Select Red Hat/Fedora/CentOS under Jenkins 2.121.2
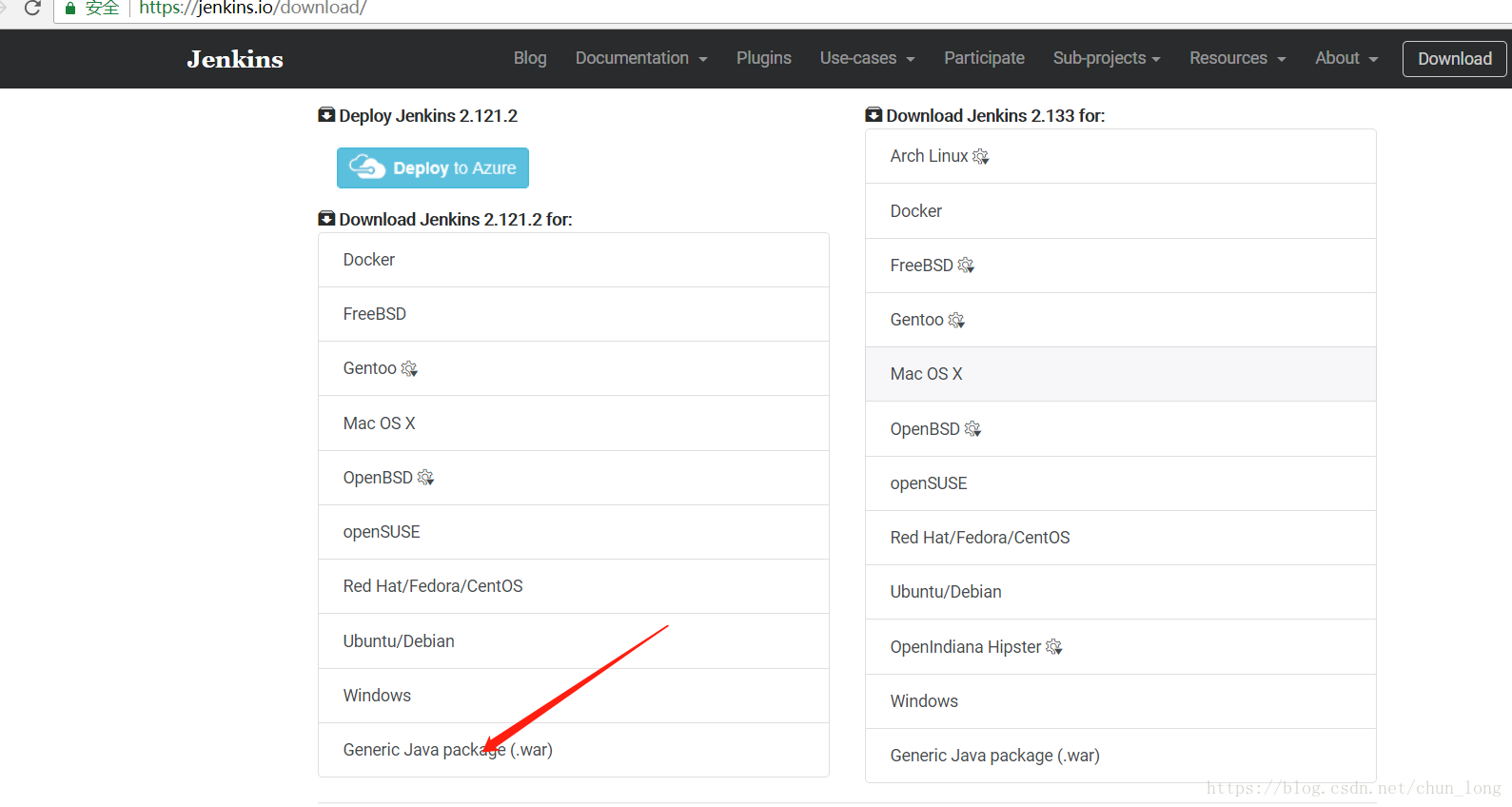 (x=574, y=586)
